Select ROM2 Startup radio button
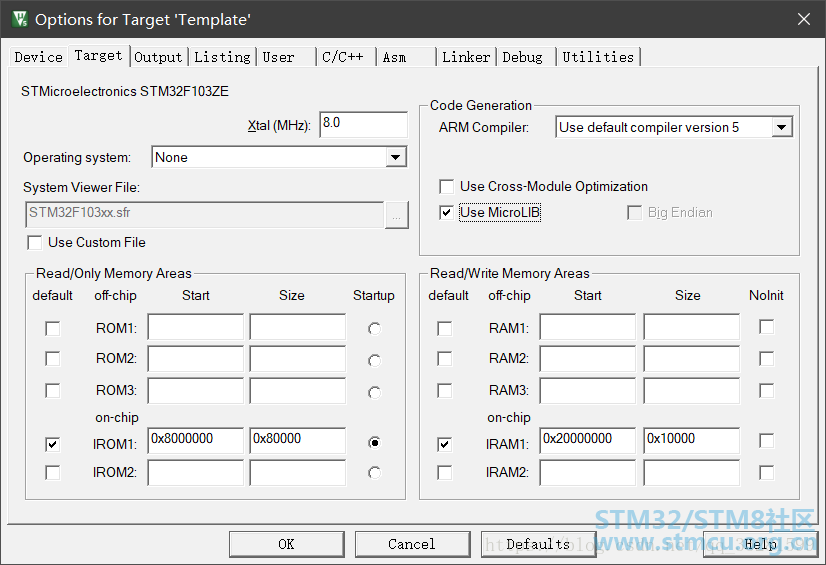This screenshot has width=826, height=565. [375, 360]
